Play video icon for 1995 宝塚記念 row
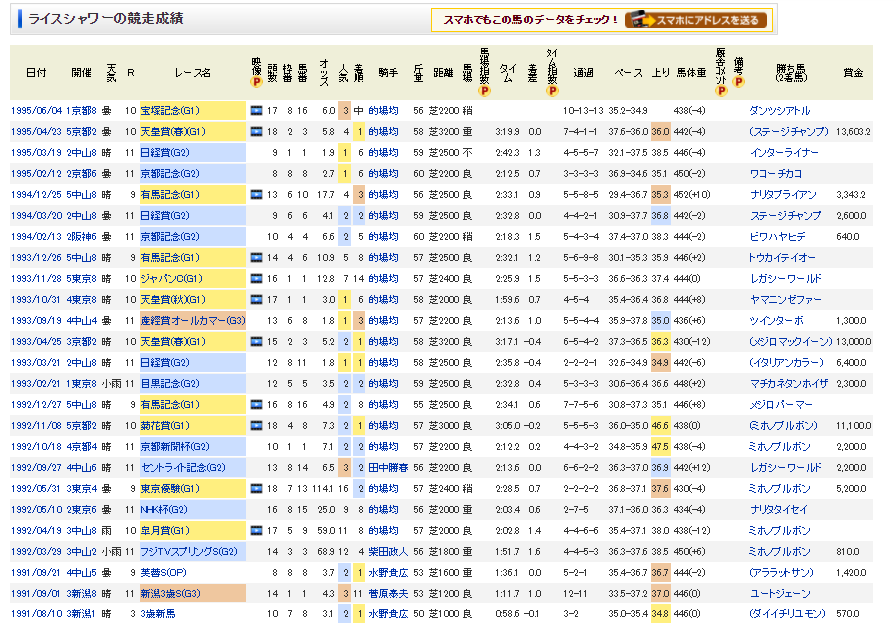Image resolution: width=896 pixels, height=627 pixels. pos(256,111)
